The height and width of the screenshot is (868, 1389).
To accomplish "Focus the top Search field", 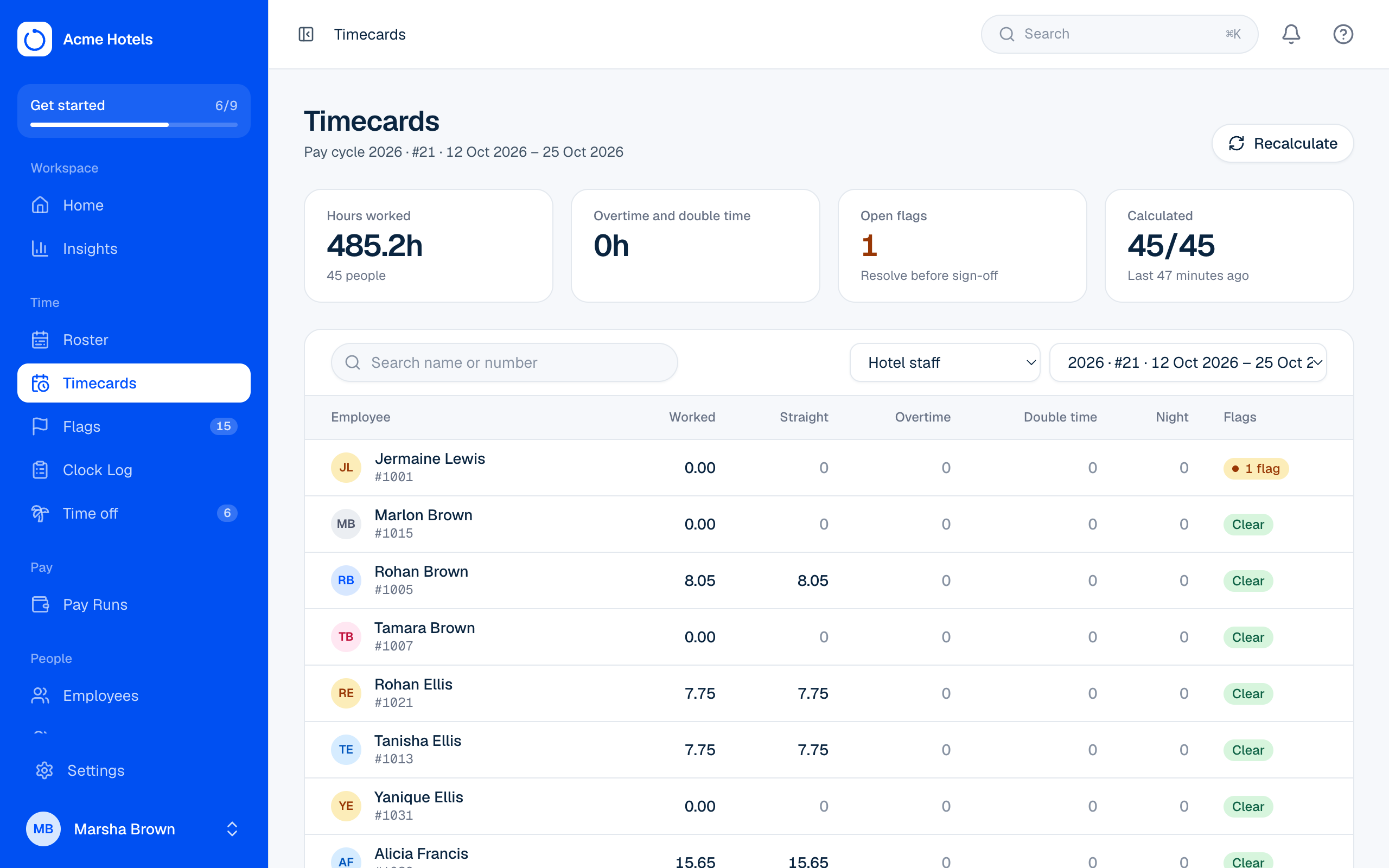I will click(x=1119, y=34).
